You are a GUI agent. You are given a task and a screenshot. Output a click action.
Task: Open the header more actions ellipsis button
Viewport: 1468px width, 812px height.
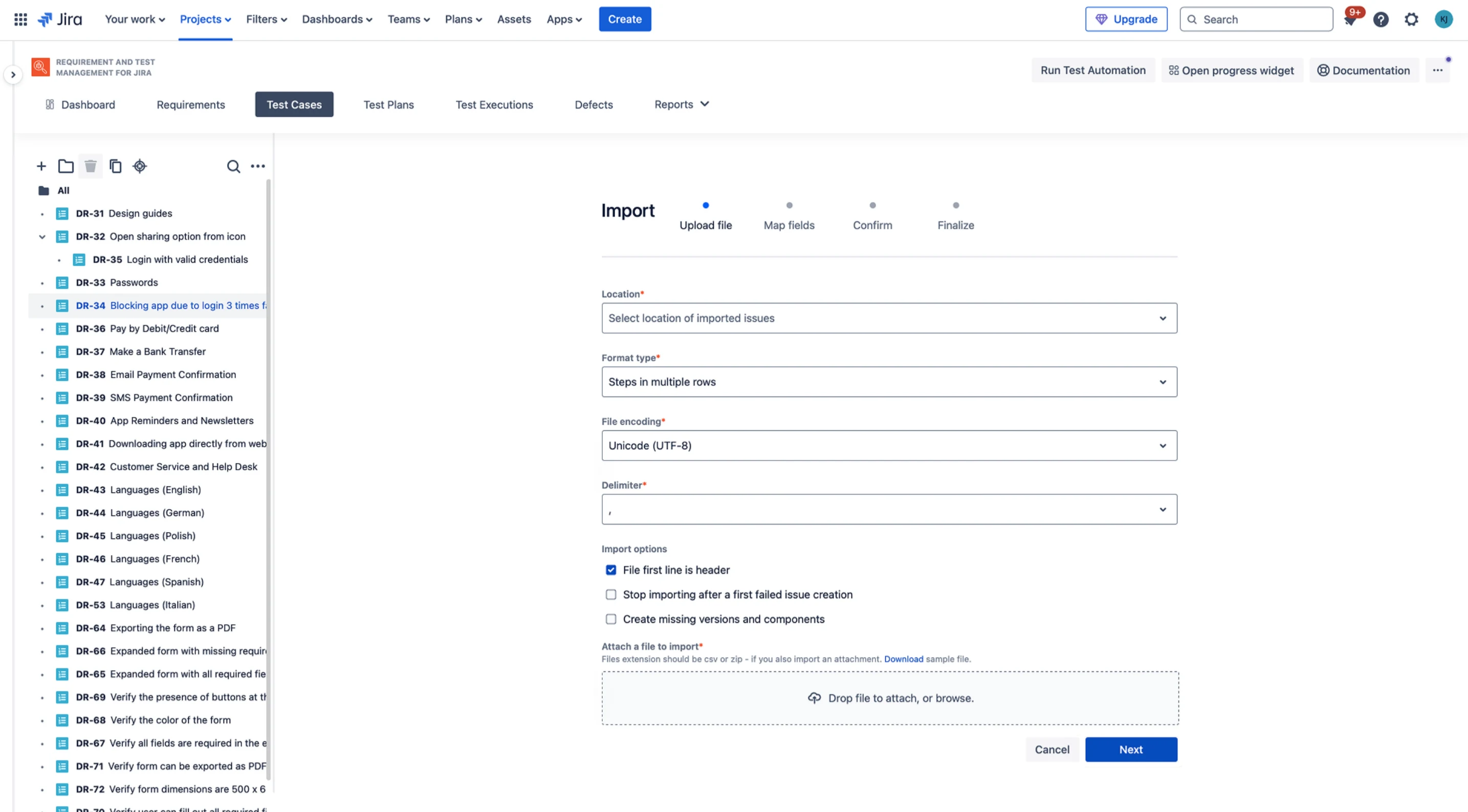[x=1438, y=70]
